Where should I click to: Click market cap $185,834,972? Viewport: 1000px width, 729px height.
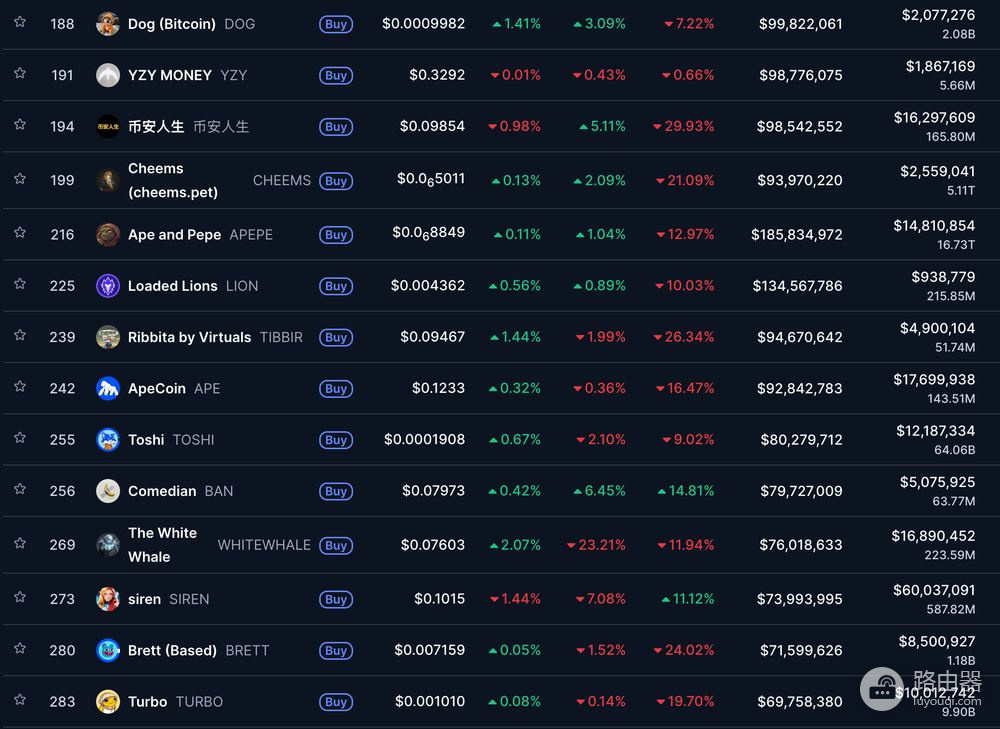click(x=797, y=235)
